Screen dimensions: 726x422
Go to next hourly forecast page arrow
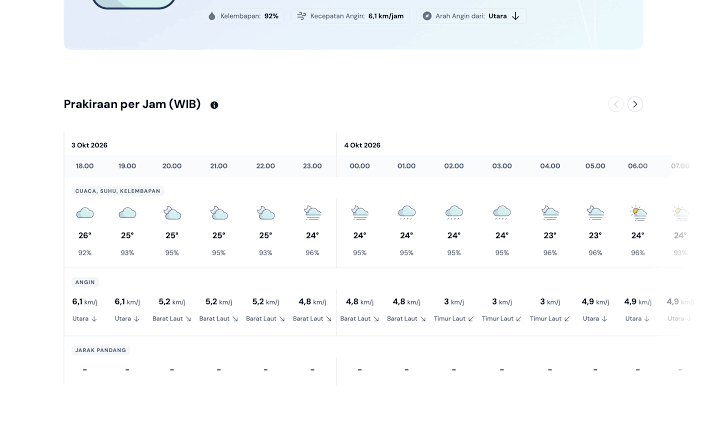click(635, 104)
